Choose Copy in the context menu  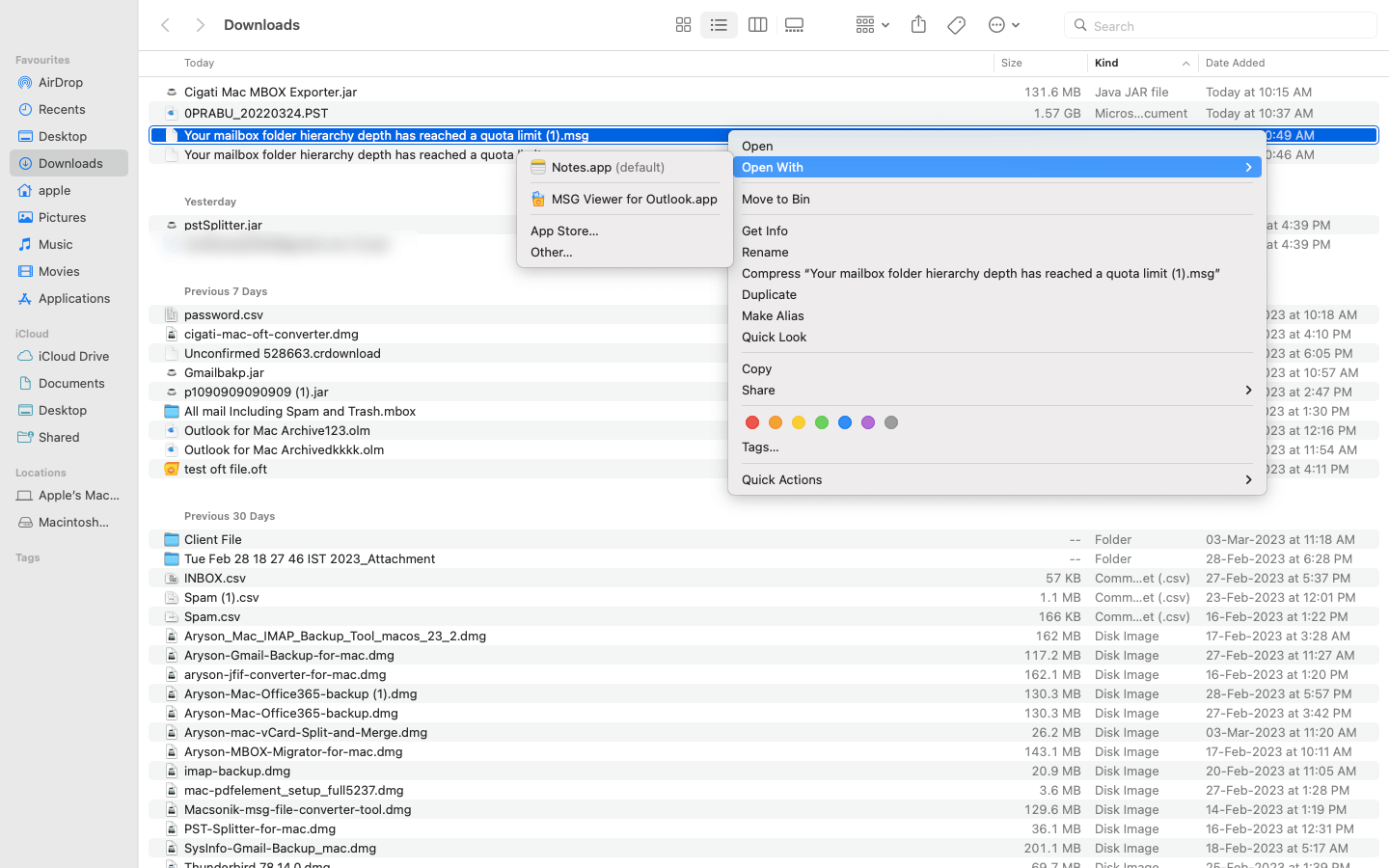pyautogui.click(x=996, y=368)
